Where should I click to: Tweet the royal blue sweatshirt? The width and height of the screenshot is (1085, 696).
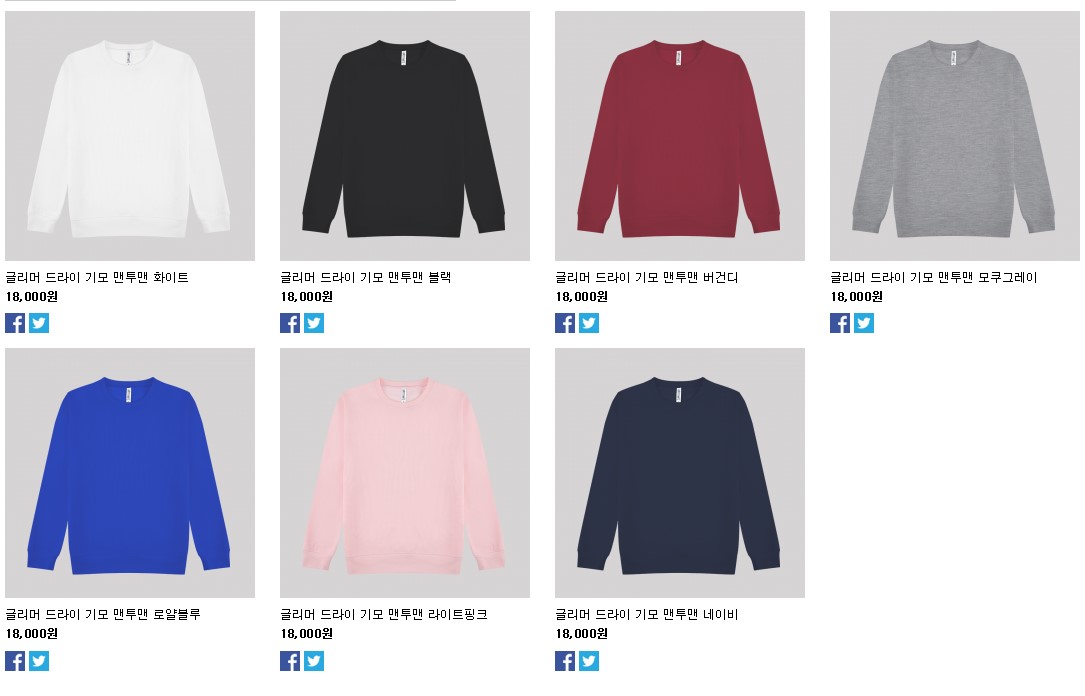39,661
